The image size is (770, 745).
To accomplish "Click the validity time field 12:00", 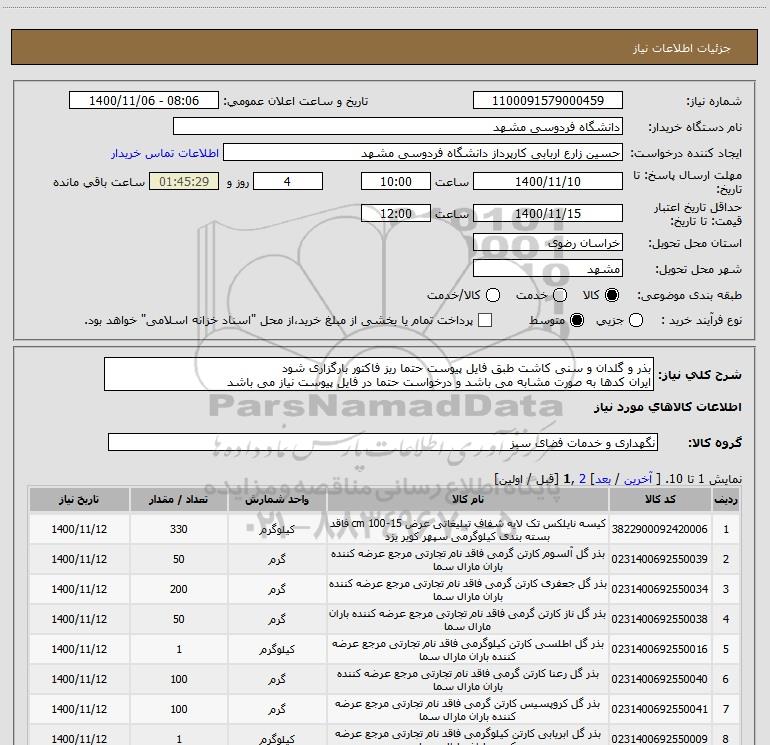I will [x=396, y=213].
